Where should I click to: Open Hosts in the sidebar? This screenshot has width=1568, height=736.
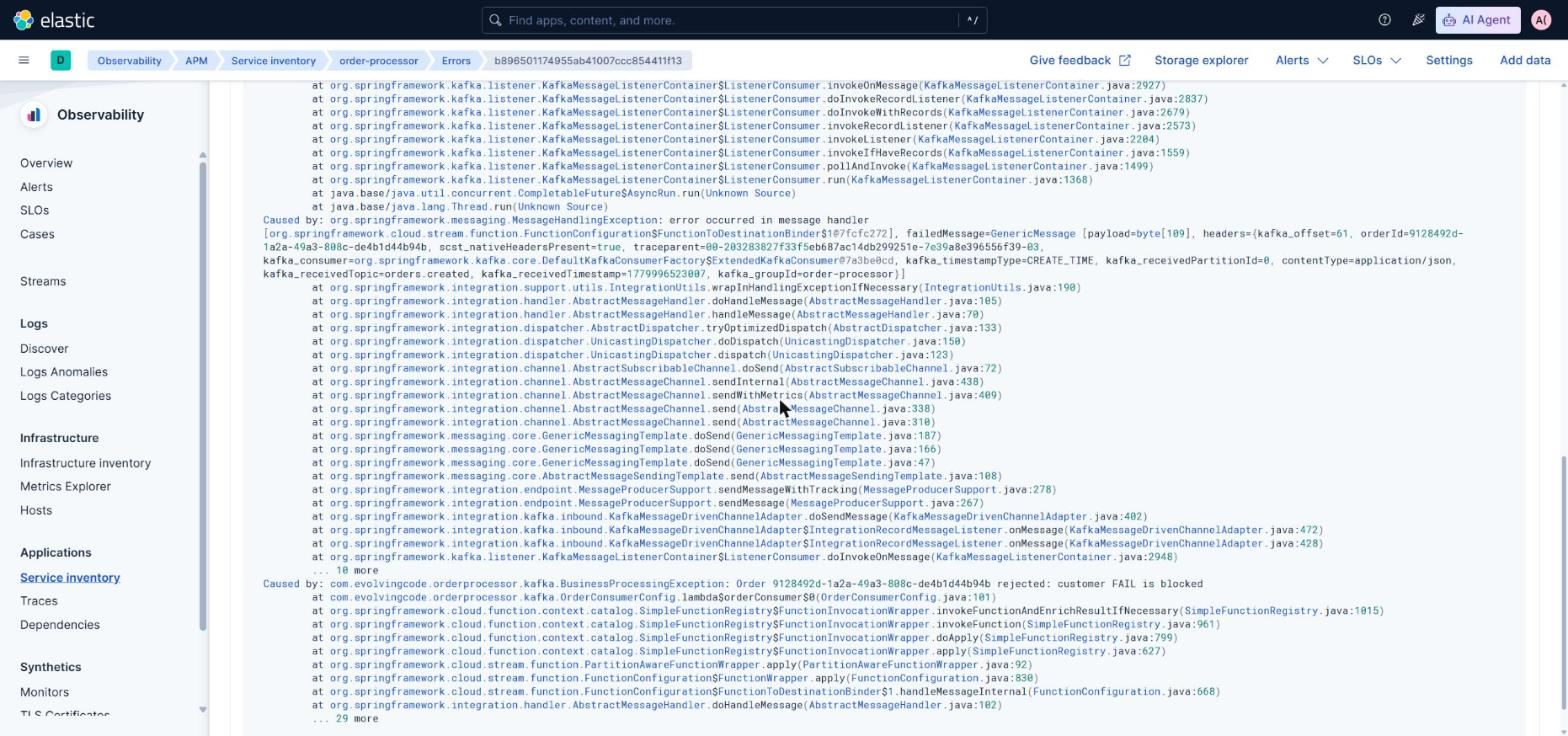36,510
